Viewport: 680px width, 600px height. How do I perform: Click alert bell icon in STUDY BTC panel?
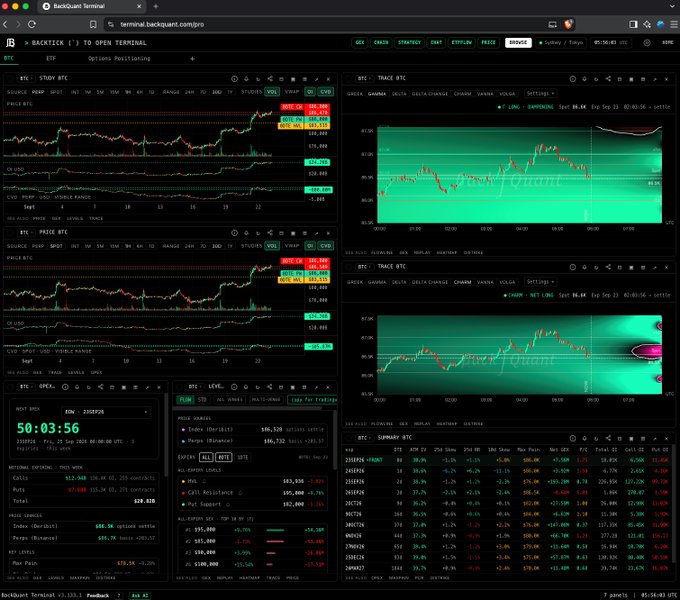point(246,79)
